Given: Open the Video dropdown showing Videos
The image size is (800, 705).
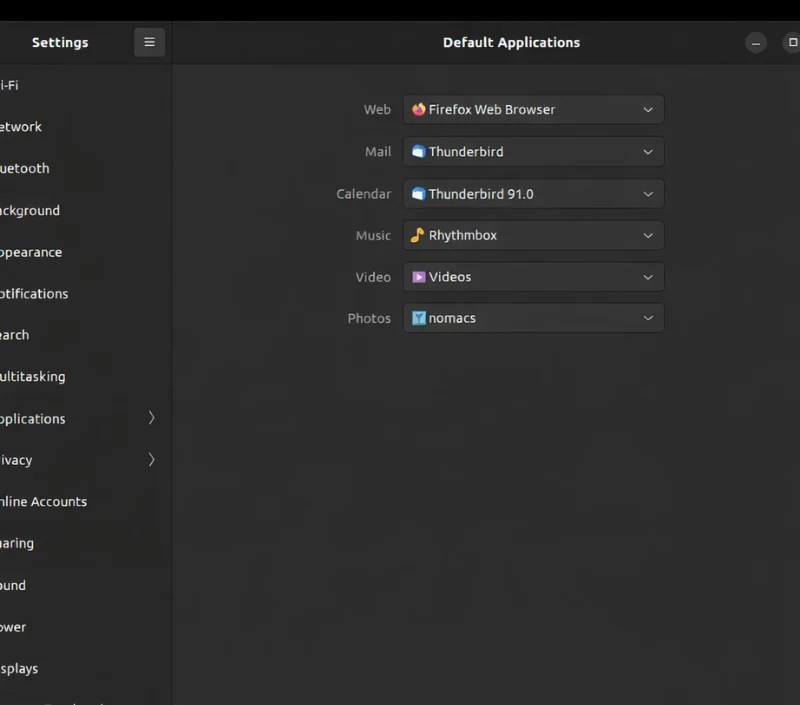Looking at the screenshot, I should tap(533, 277).
